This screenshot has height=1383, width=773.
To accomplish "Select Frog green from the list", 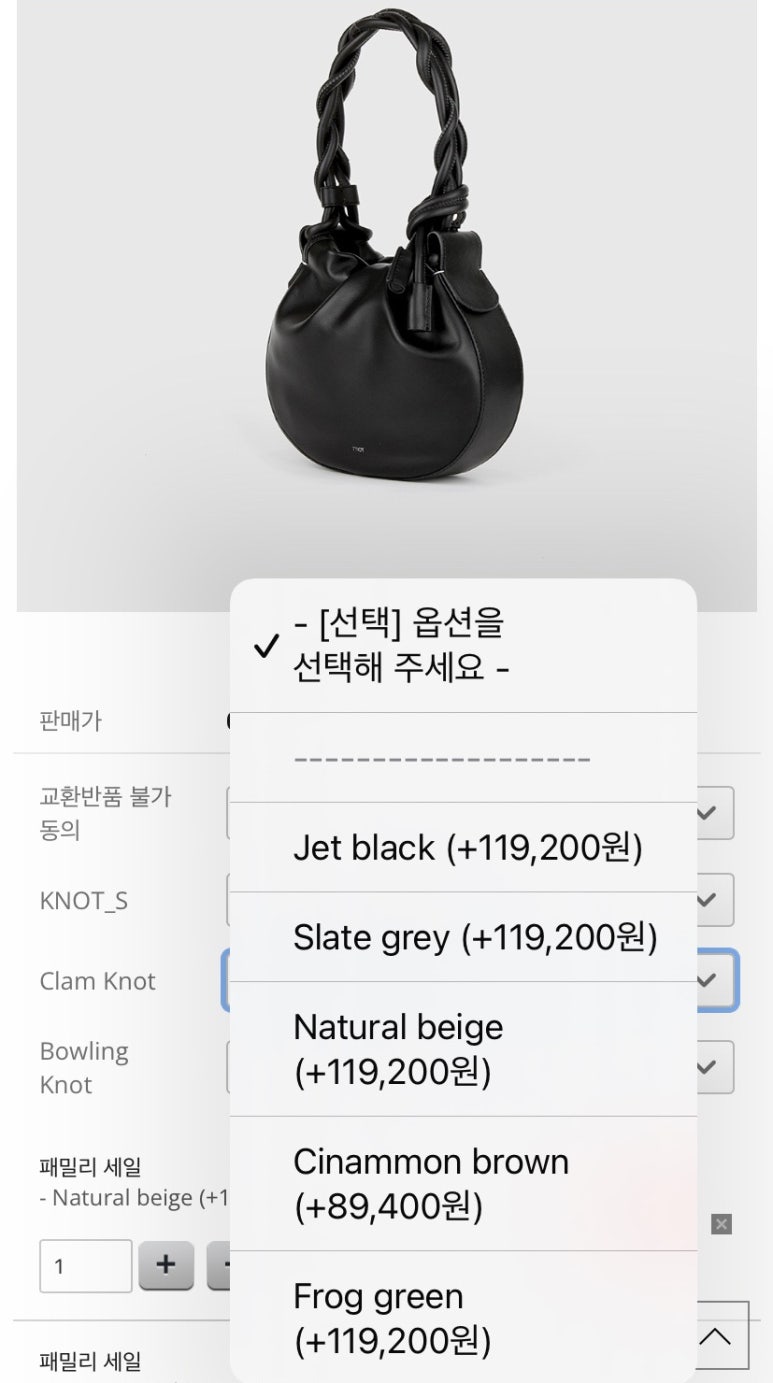I will pos(462,1318).
